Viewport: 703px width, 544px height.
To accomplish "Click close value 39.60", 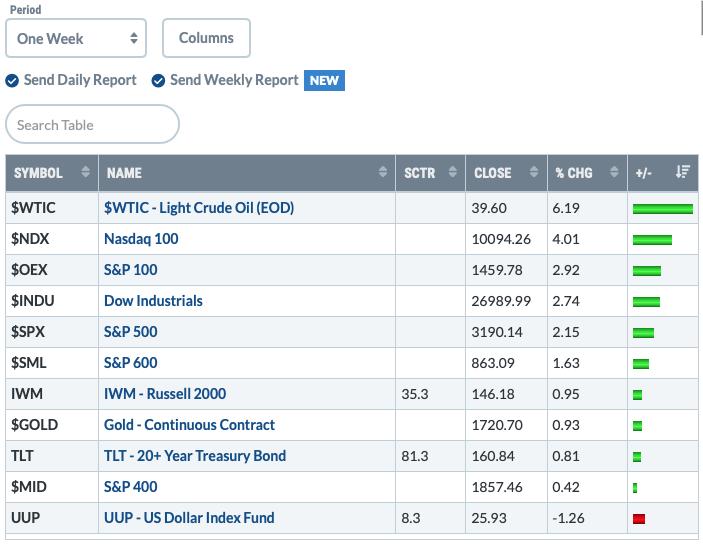I will point(489,208).
